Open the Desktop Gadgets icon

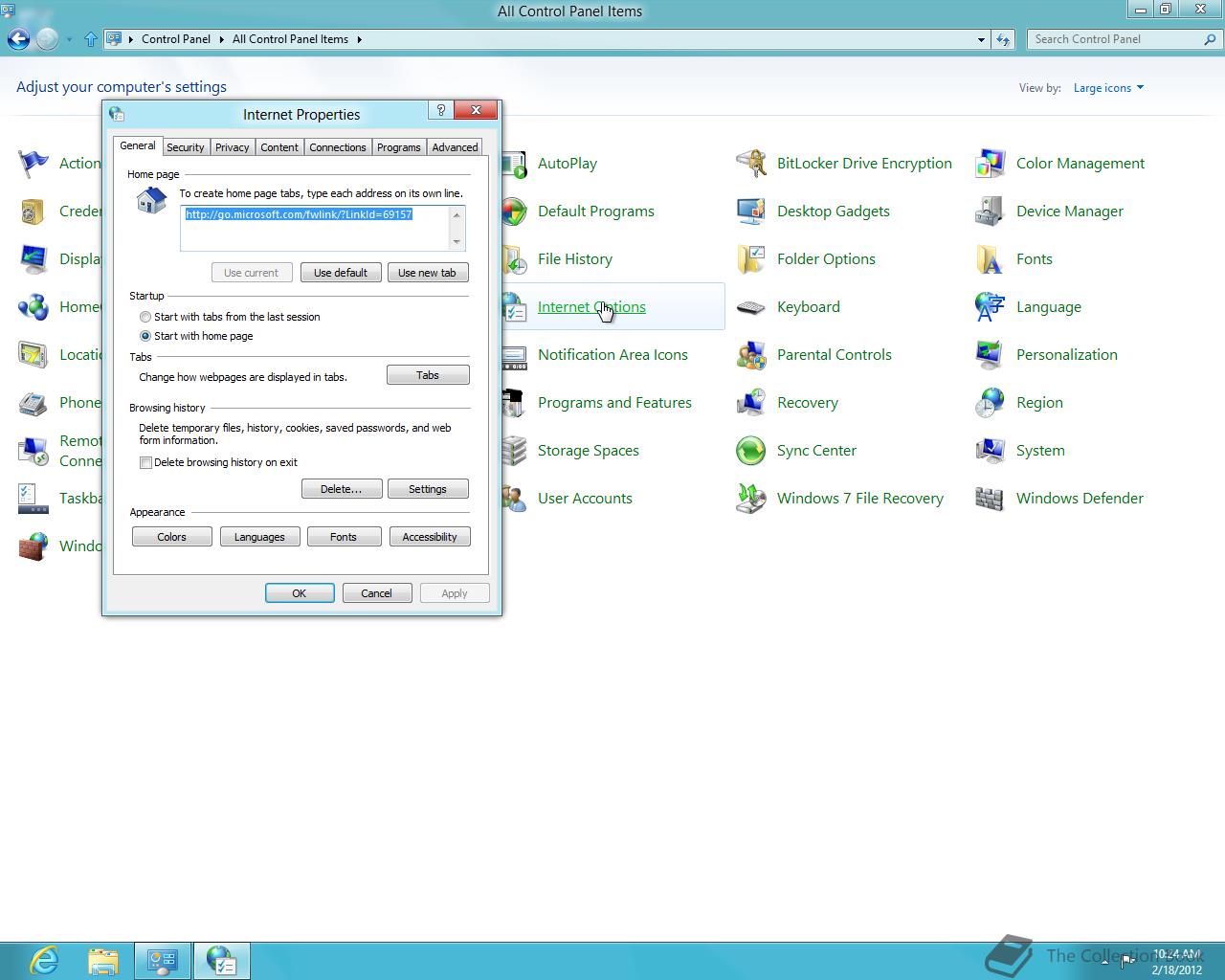click(751, 212)
